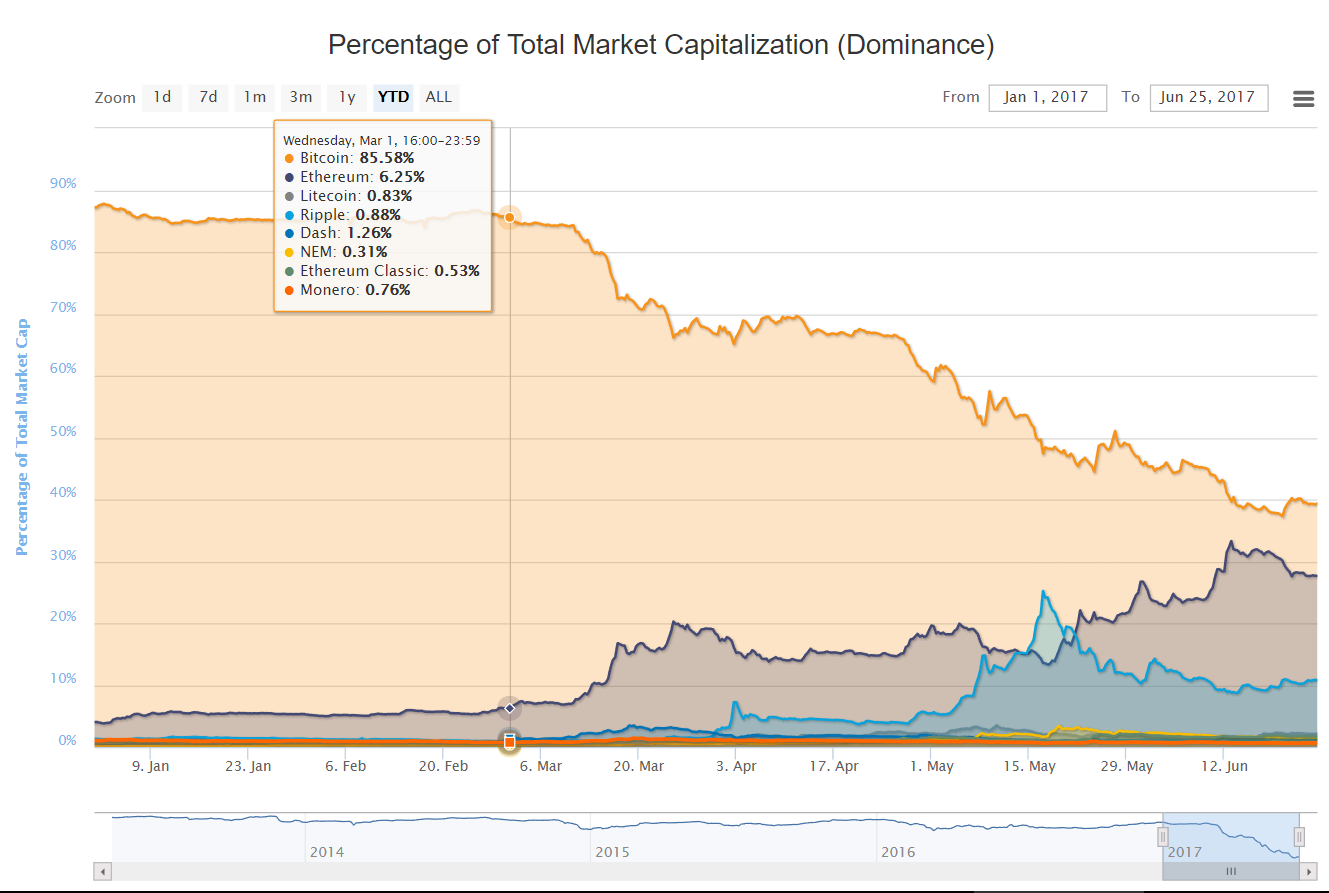Screen dimensions: 1329x893
Task: Set zoom range to 1m
Action: (255, 97)
